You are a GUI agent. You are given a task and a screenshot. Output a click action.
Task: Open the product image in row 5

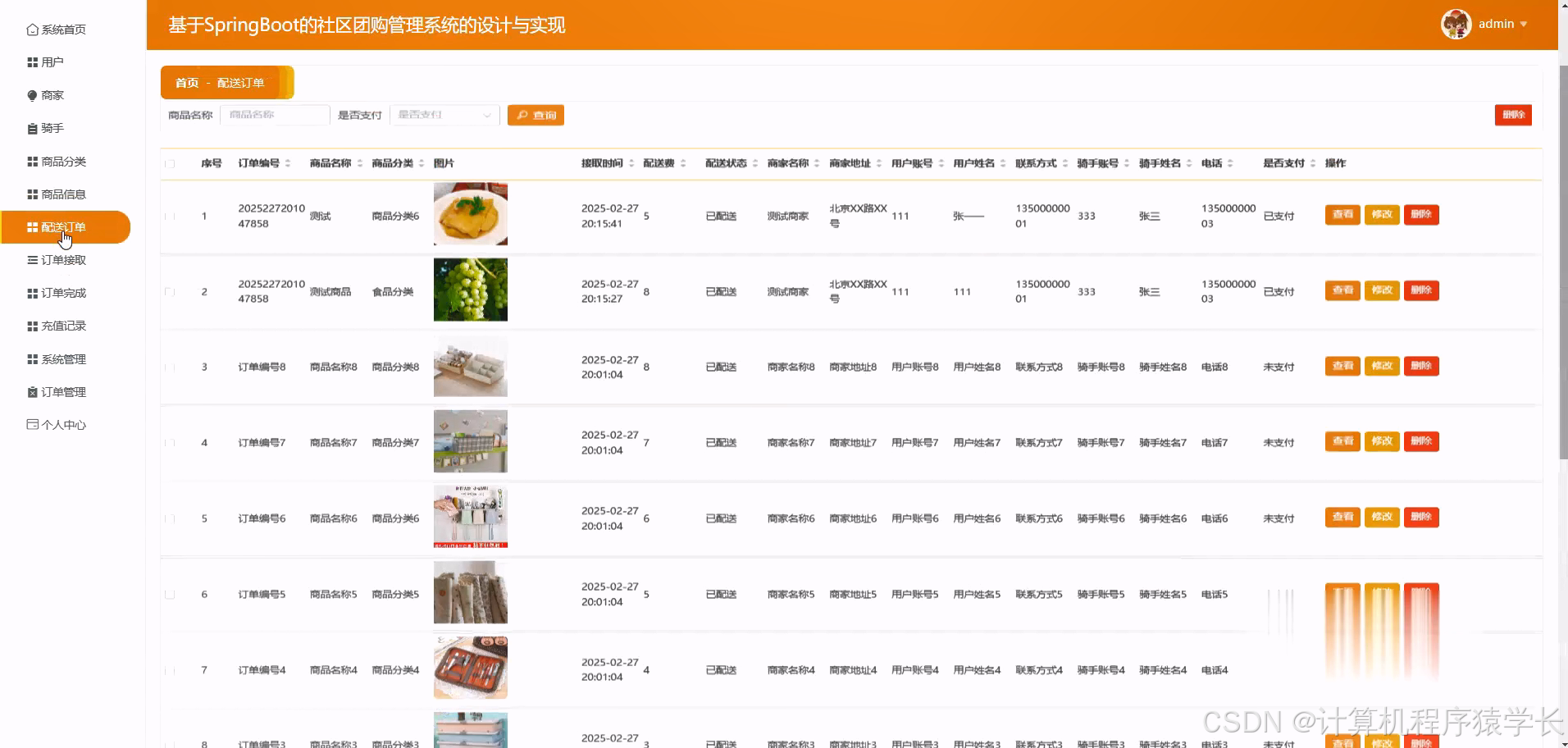471,517
